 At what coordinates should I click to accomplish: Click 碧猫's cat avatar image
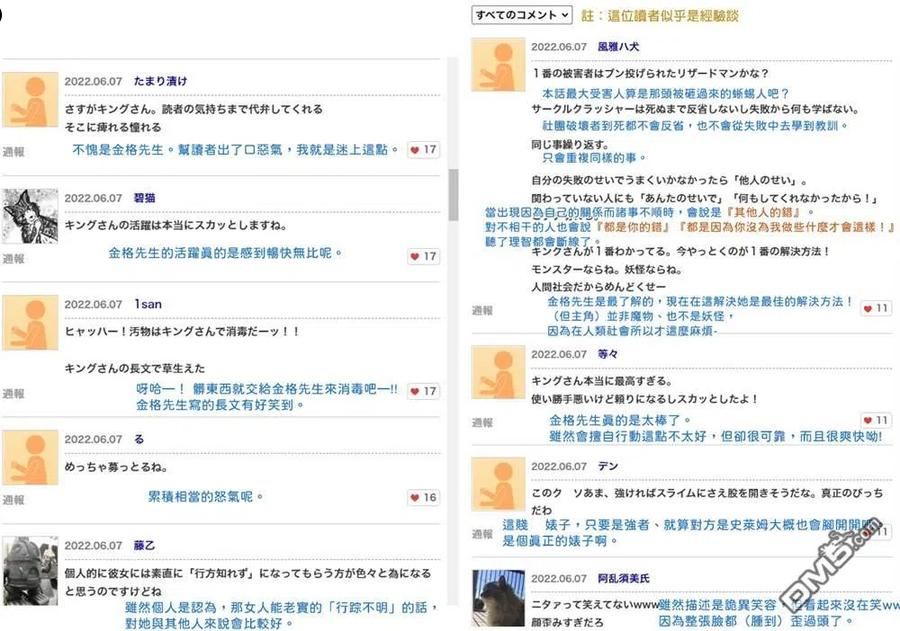pyautogui.click(x=30, y=215)
